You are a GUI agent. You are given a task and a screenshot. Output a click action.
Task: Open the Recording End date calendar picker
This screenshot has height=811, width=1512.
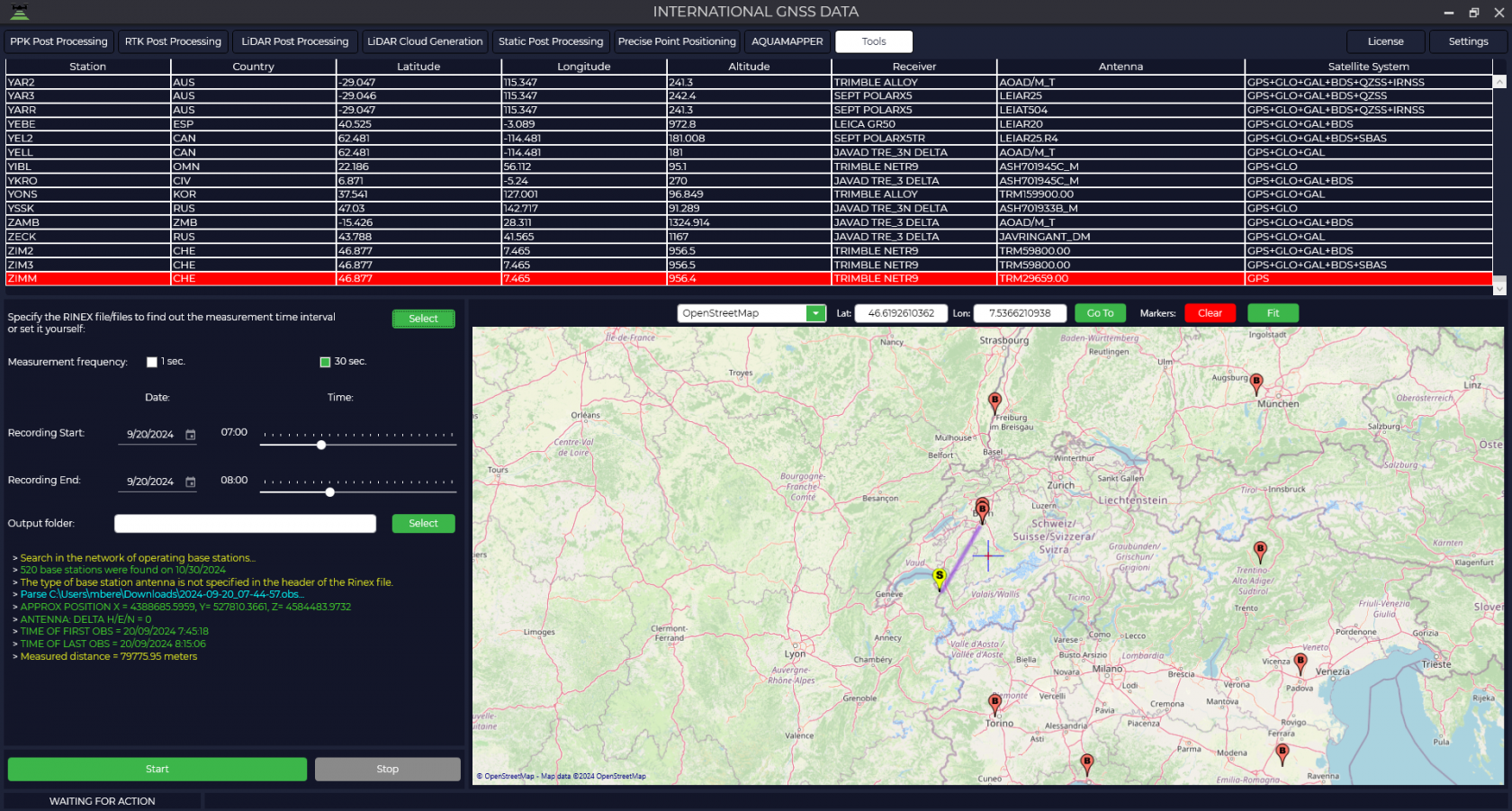(191, 482)
